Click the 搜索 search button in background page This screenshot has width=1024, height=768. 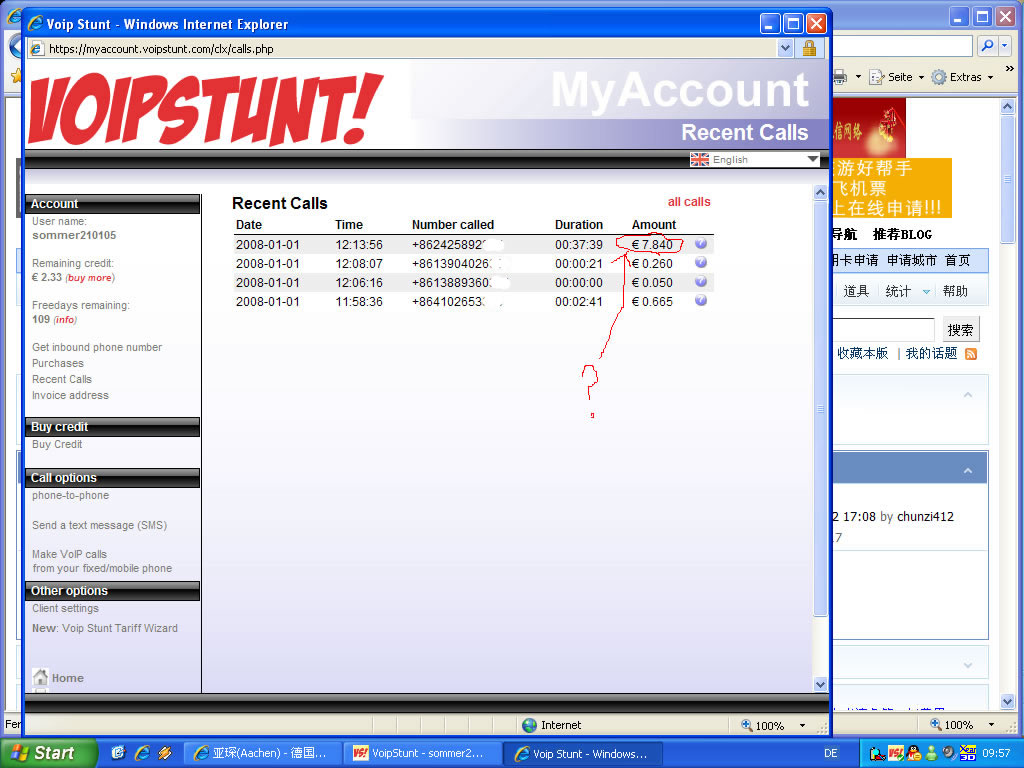(960, 330)
